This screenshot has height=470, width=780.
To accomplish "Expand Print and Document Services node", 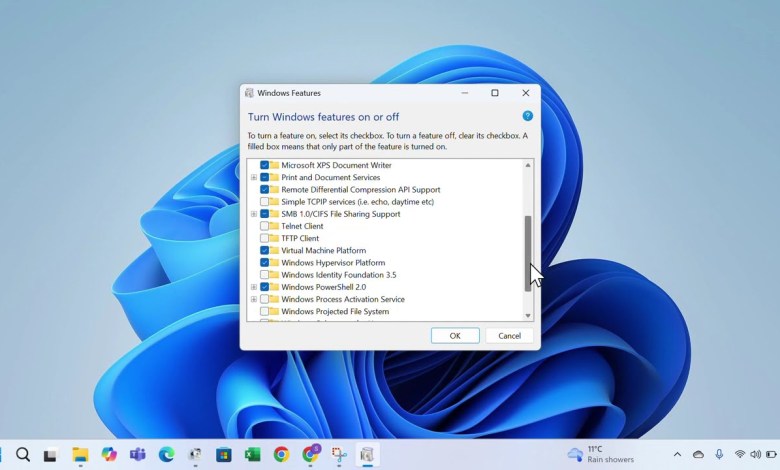I will [x=254, y=177].
